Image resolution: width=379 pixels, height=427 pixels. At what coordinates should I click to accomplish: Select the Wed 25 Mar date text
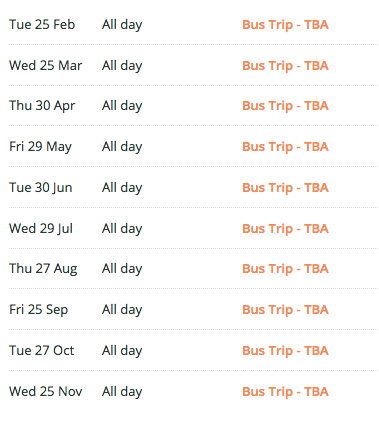point(46,66)
